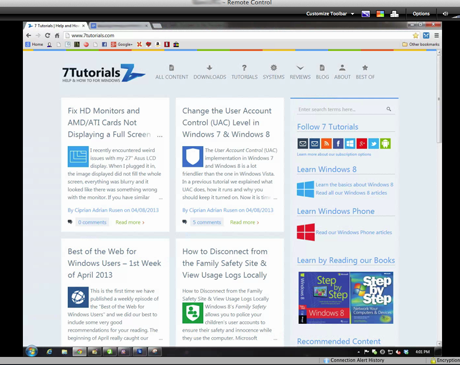Click the Windows follow icon

(x=350, y=144)
